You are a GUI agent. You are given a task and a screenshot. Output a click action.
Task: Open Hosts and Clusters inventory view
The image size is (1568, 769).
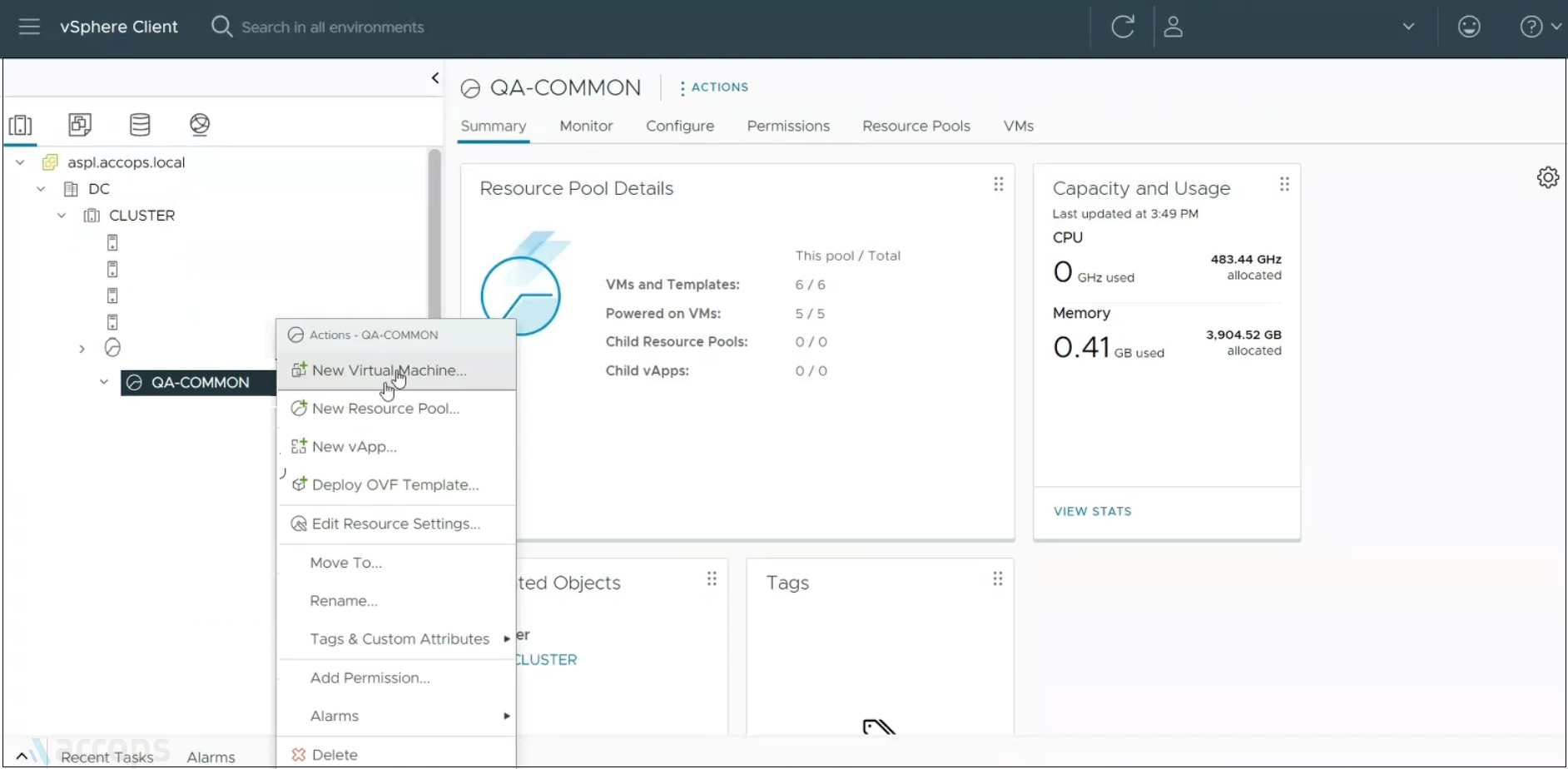pos(21,125)
